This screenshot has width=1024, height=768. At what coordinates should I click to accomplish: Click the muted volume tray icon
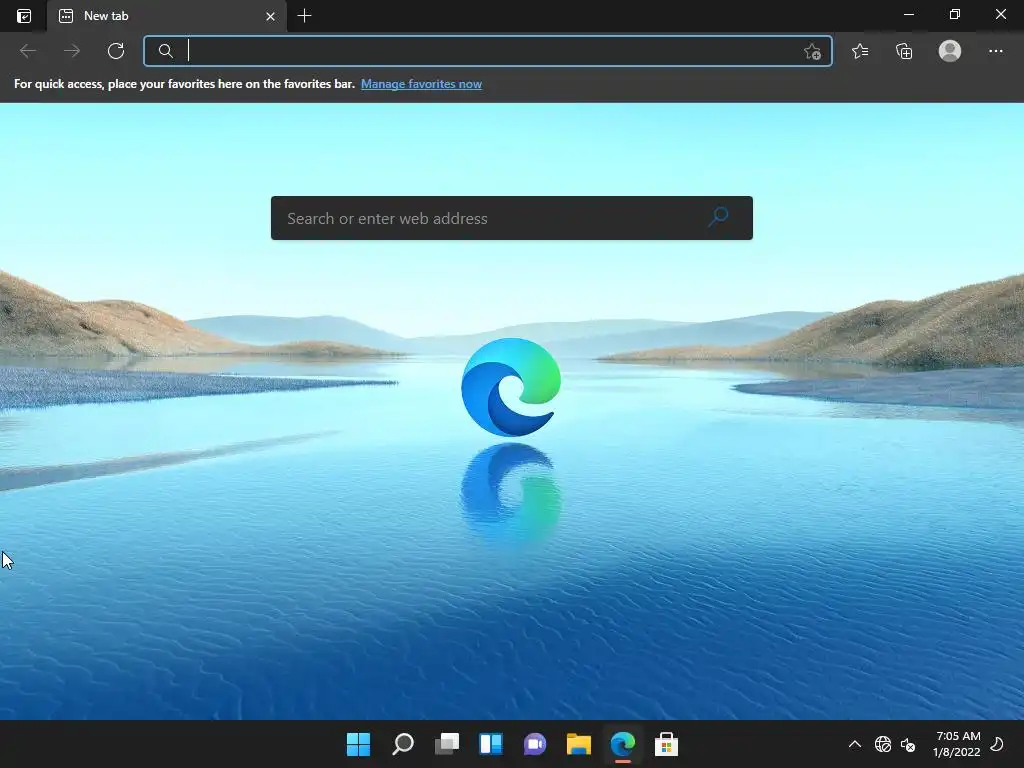click(908, 744)
